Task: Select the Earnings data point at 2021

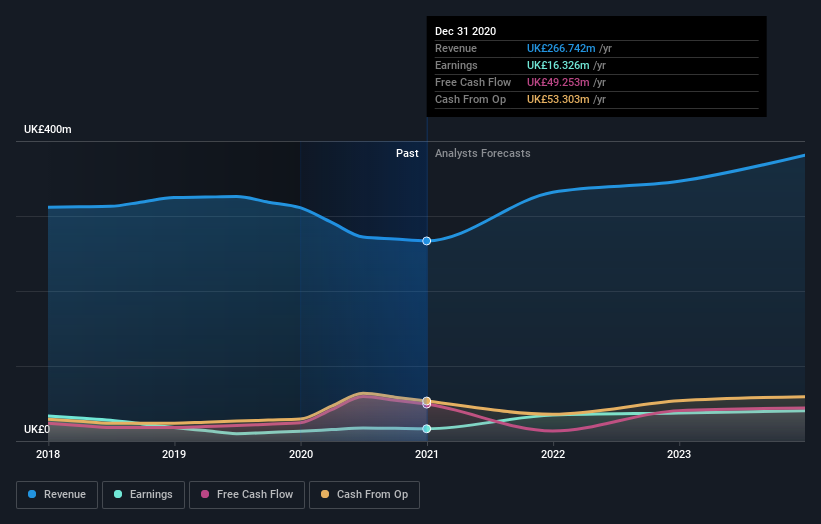Action: [x=427, y=429]
